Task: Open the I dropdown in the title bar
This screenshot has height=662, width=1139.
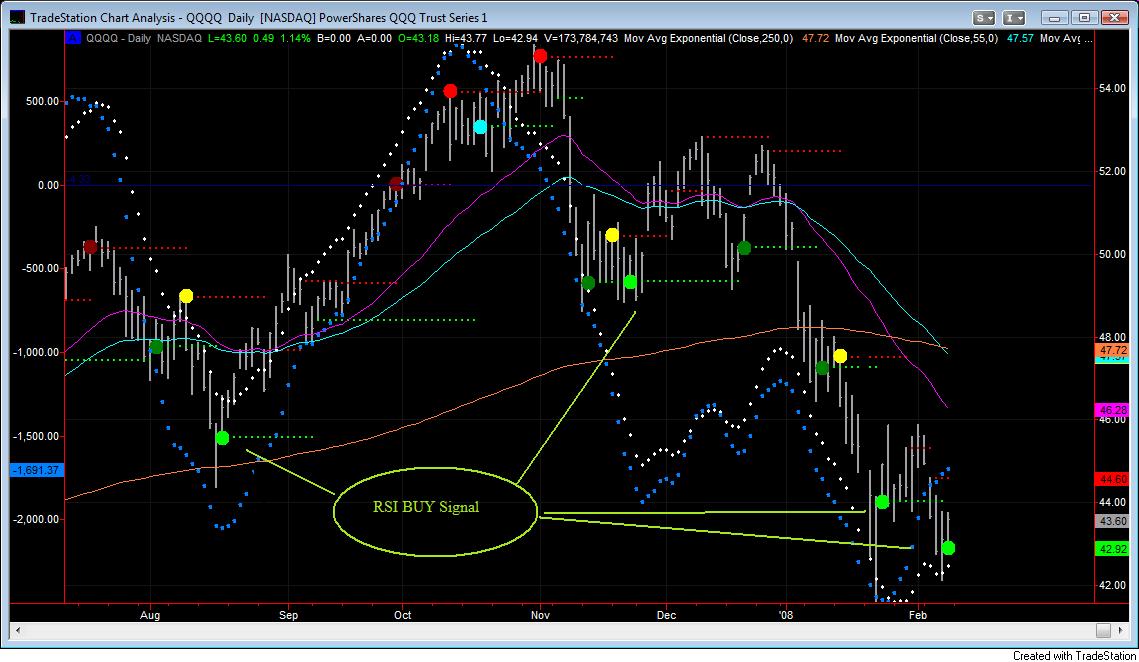Action: pyautogui.click(x=1014, y=17)
